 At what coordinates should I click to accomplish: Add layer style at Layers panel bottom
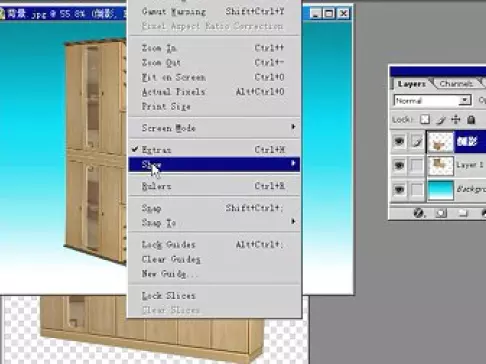pyautogui.click(x=419, y=213)
